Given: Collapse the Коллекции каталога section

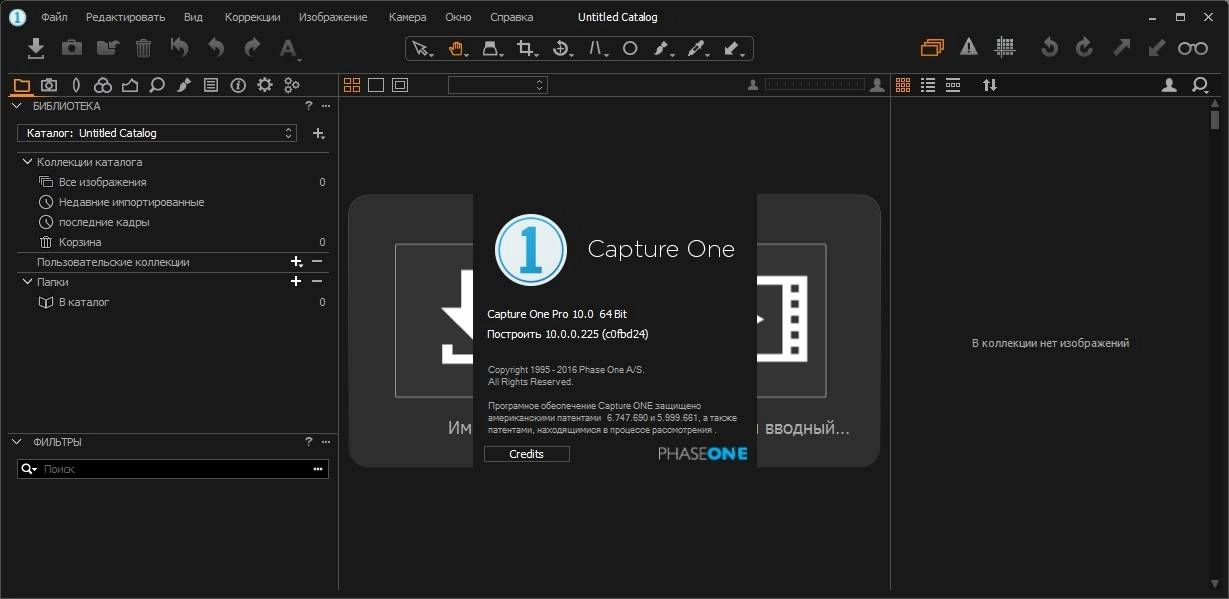Looking at the screenshot, I should (x=28, y=161).
